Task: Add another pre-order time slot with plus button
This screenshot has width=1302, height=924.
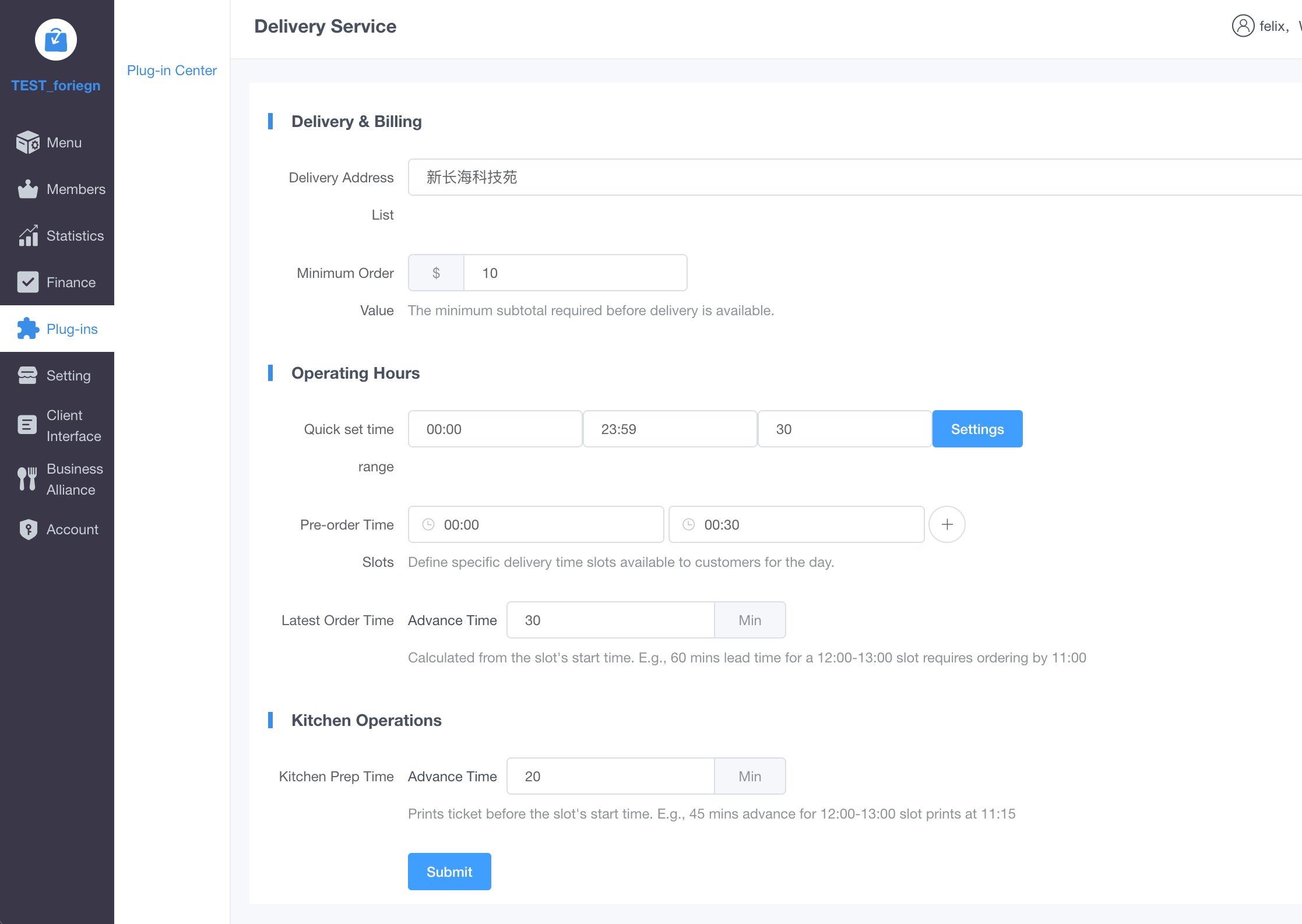Action: [946, 525]
